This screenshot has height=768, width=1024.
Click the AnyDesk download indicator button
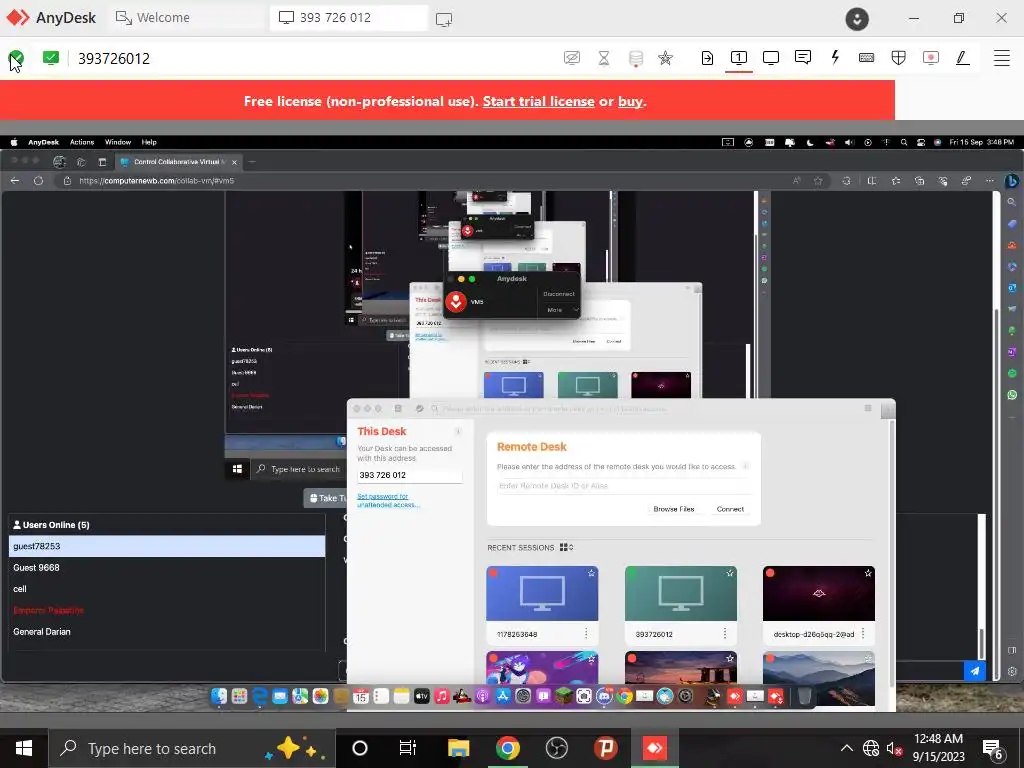point(857,18)
